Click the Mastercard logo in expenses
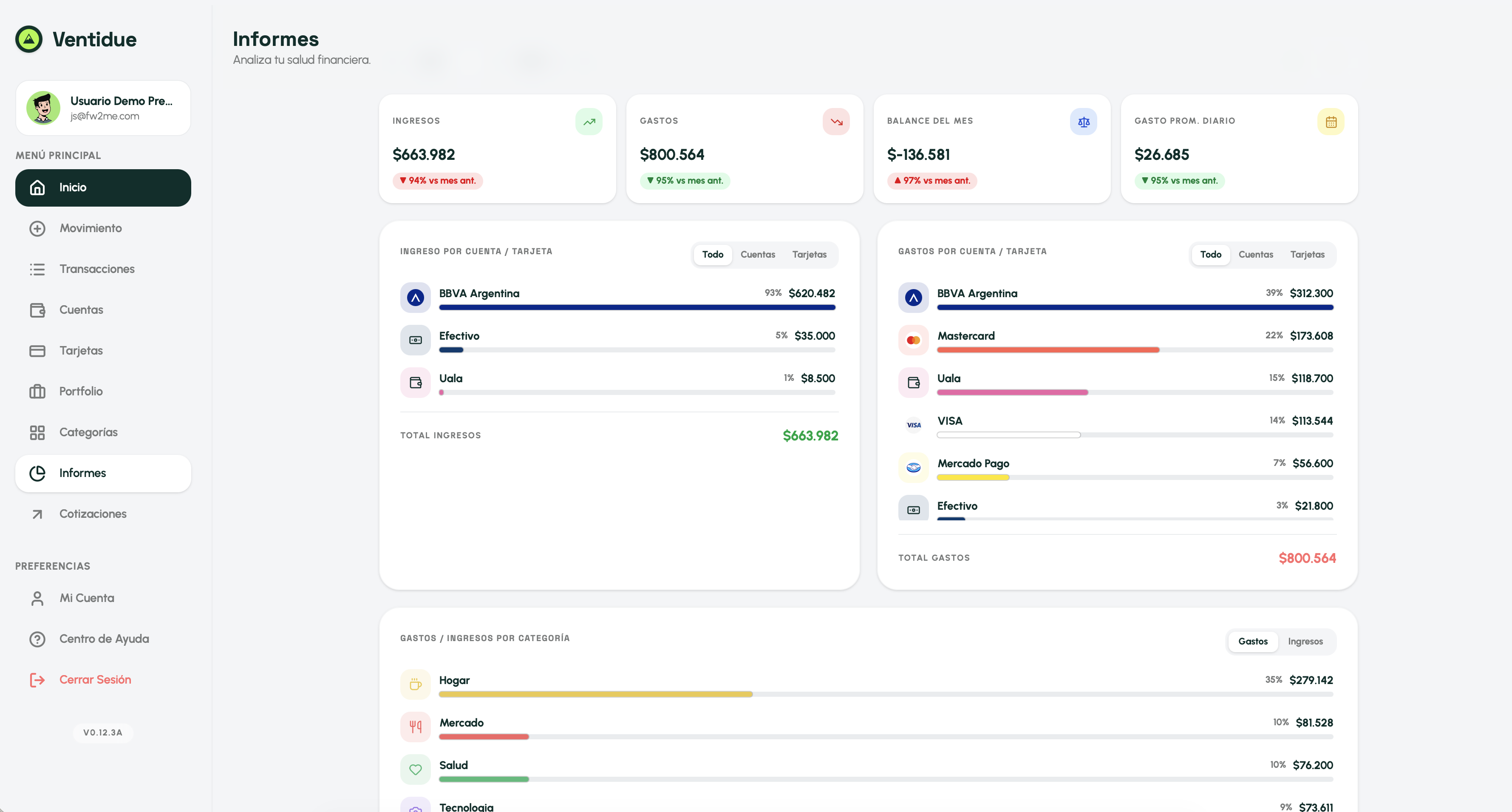The height and width of the screenshot is (812, 1512). pos(913,340)
